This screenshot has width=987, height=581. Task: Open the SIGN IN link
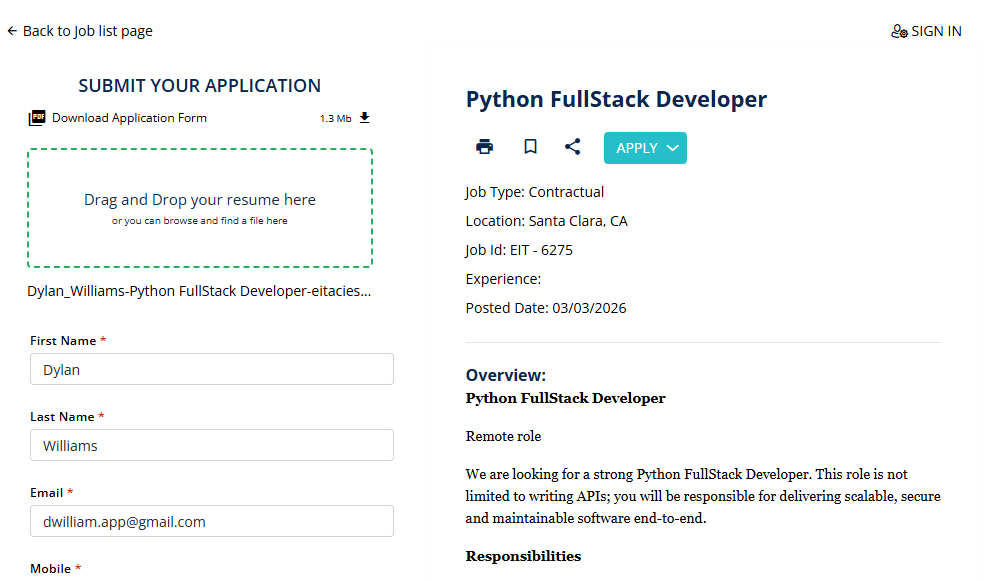pyautogui.click(x=936, y=31)
